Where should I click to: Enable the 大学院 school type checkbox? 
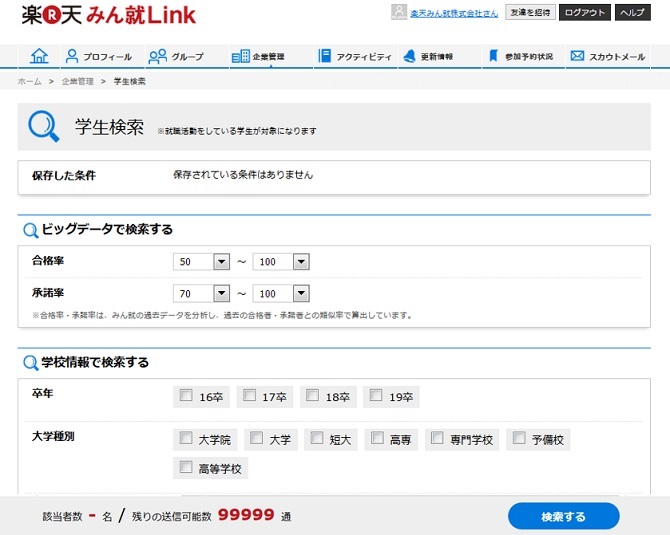point(185,438)
